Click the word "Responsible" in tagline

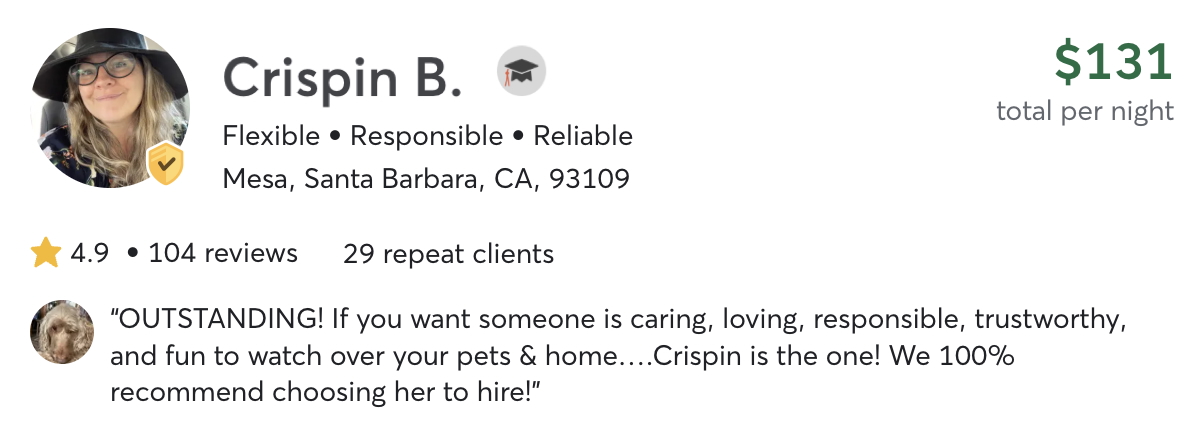(x=427, y=136)
